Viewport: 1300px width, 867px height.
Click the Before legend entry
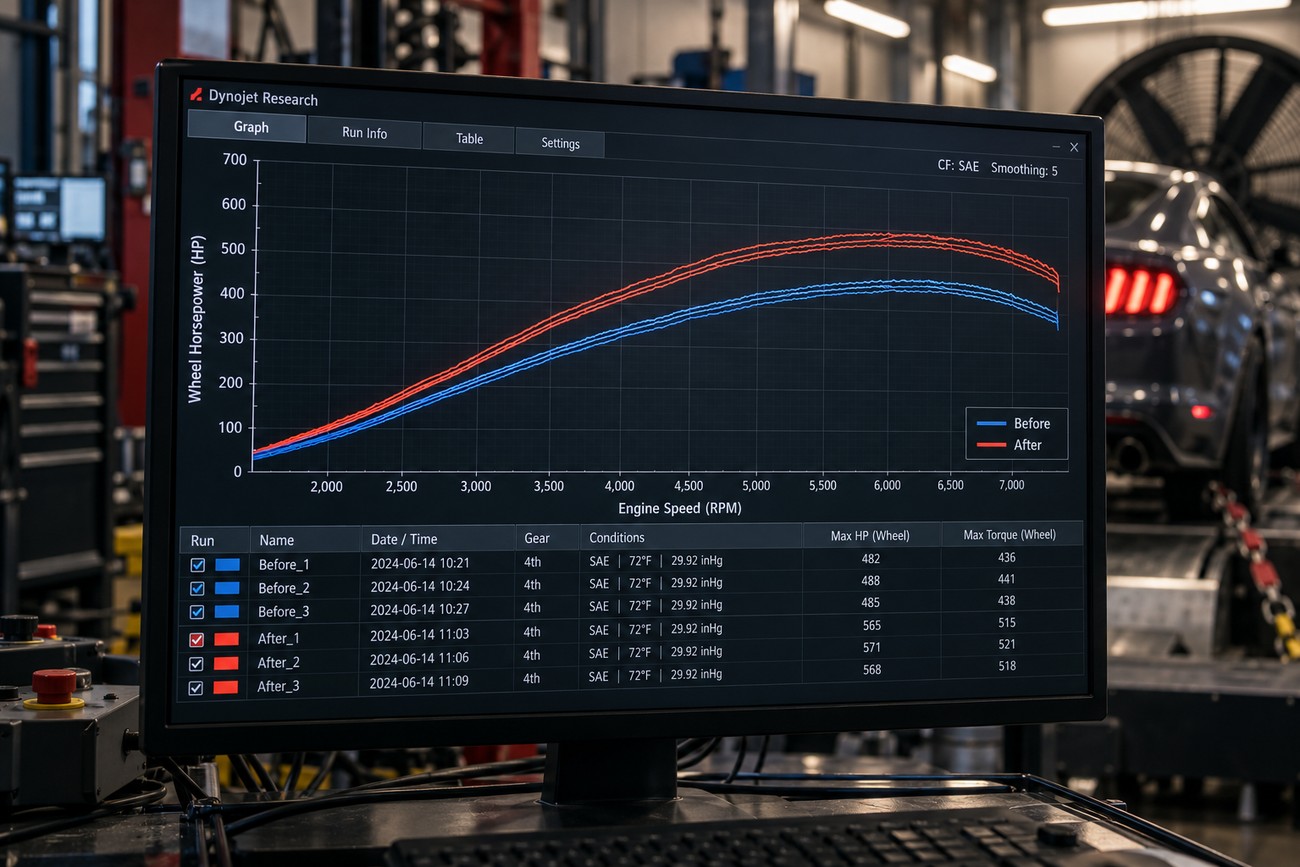click(x=1013, y=423)
